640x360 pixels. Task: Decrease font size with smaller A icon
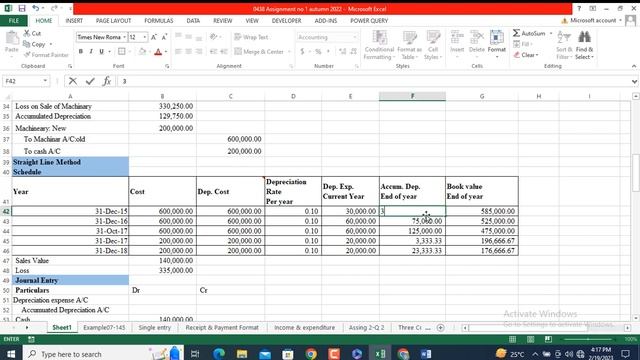pyautogui.click(x=164, y=37)
